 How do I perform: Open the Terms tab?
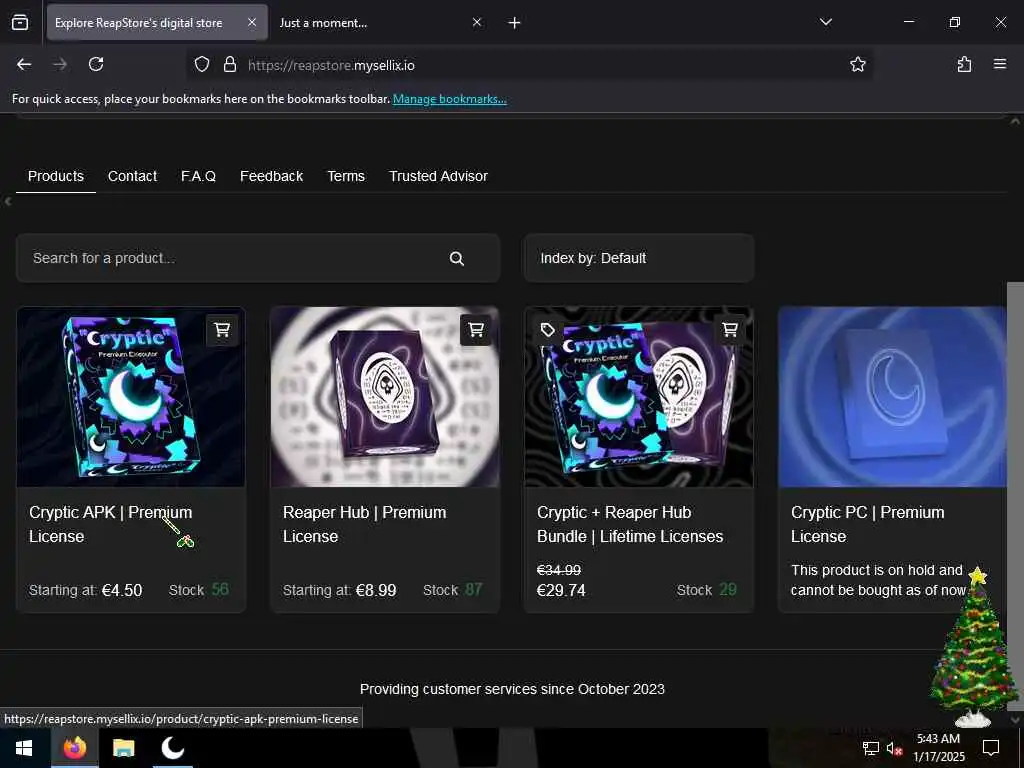pos(346,176)
